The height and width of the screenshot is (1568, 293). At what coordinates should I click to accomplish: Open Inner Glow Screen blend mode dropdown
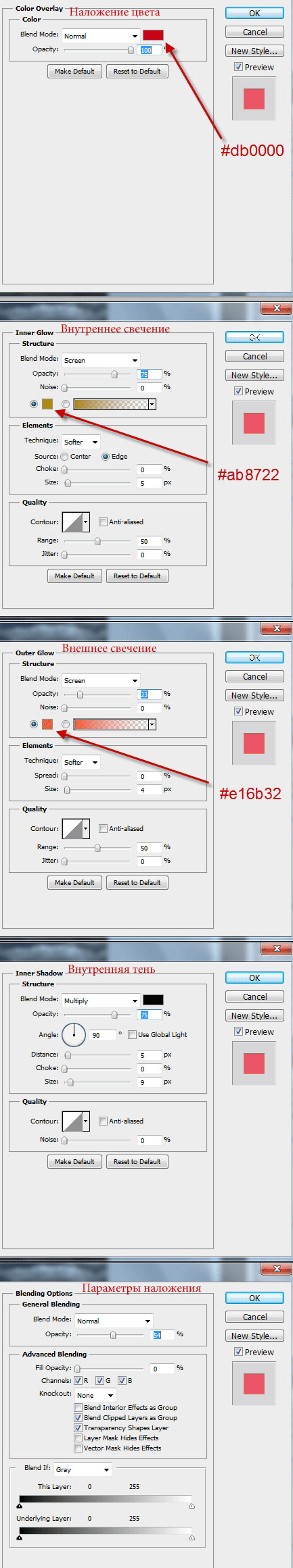pyautogui.click(x=101, y=360)
